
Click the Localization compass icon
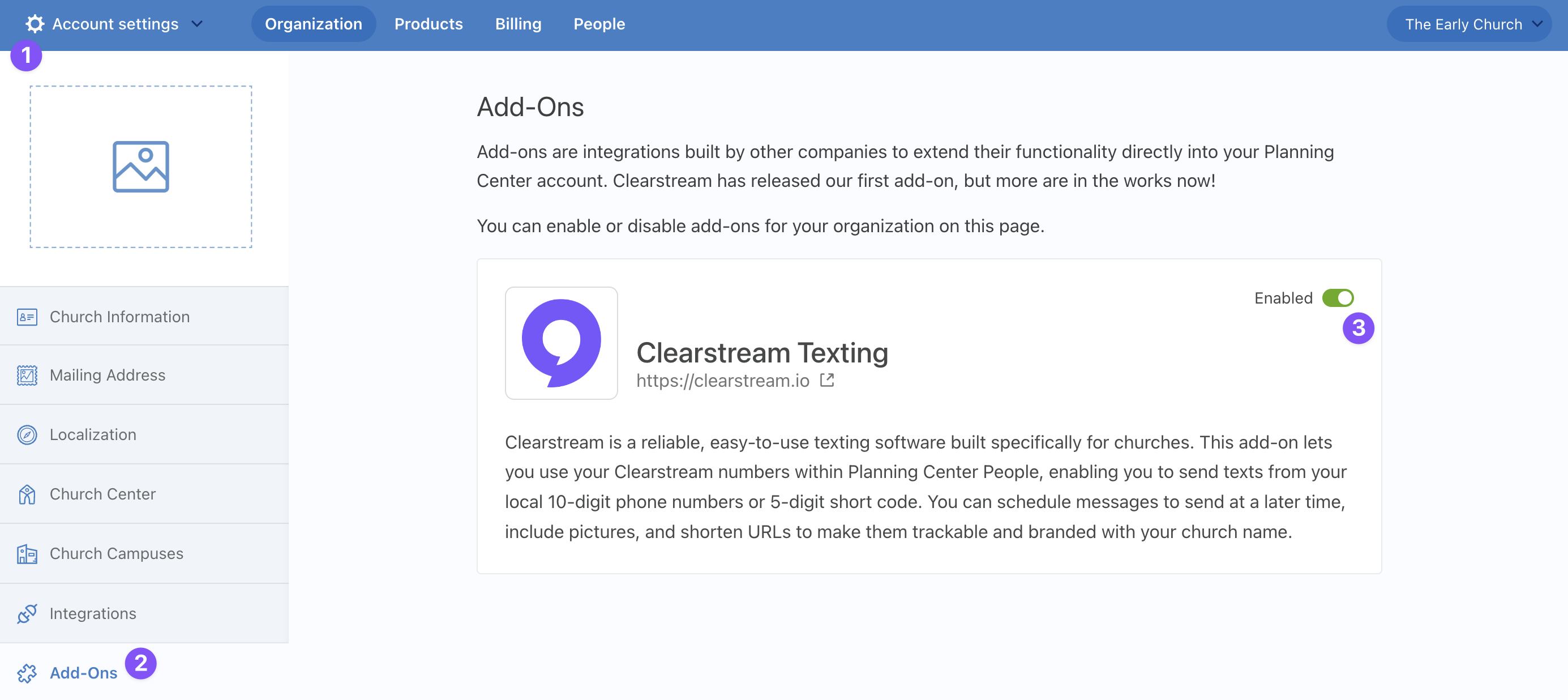coord(27,434)
